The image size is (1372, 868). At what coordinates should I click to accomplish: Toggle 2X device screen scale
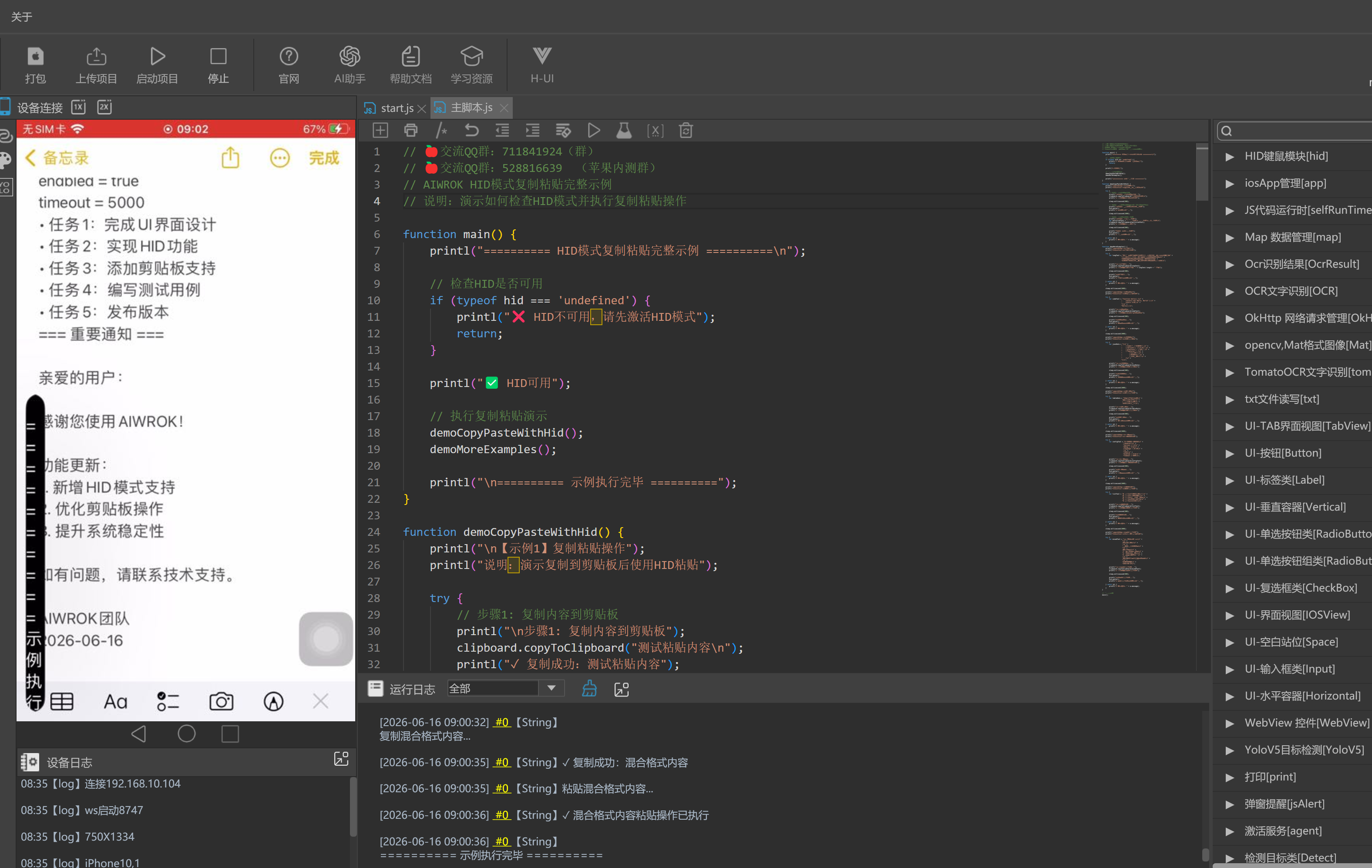point(104,107)
